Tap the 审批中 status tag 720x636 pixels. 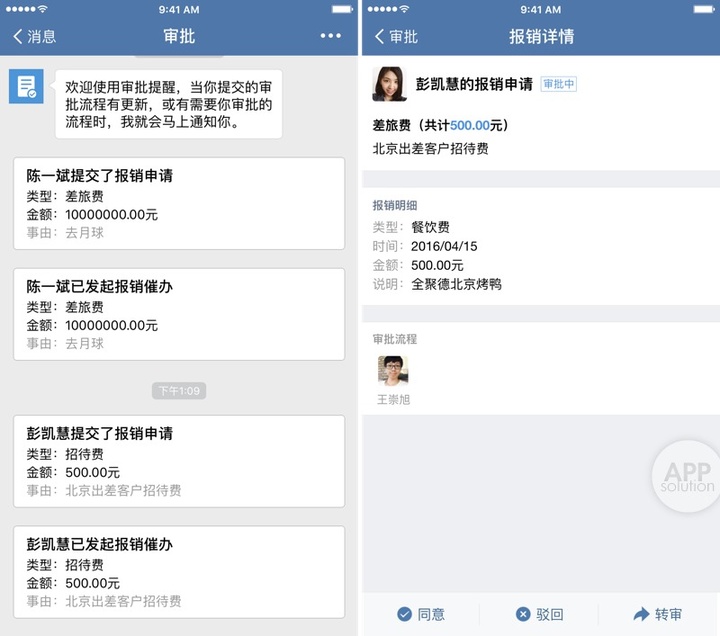(x=559, y=84)
